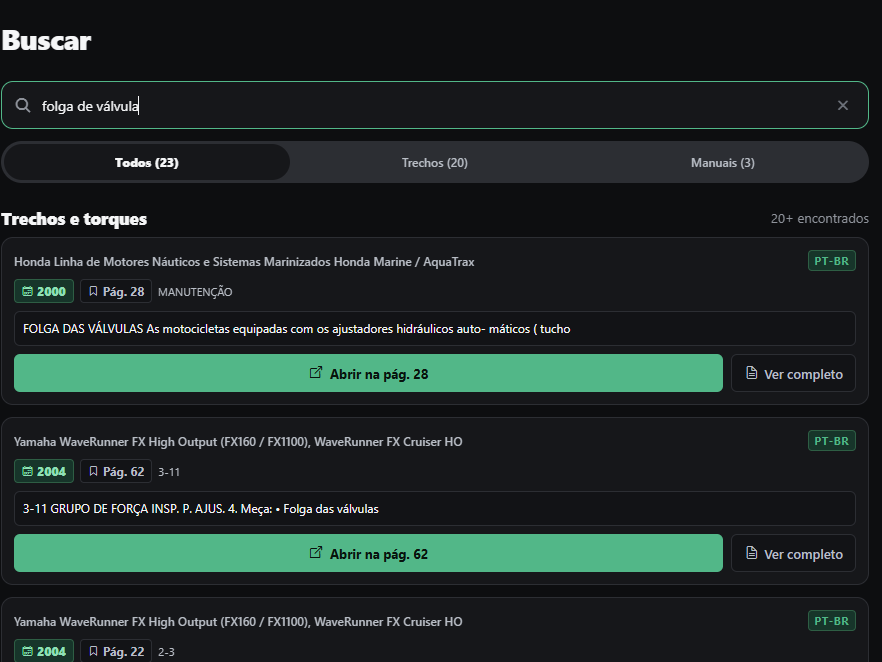882x662 pixels.
Task: Click bookmark icon beside Pág. 22
Action: tap(93, 651)
